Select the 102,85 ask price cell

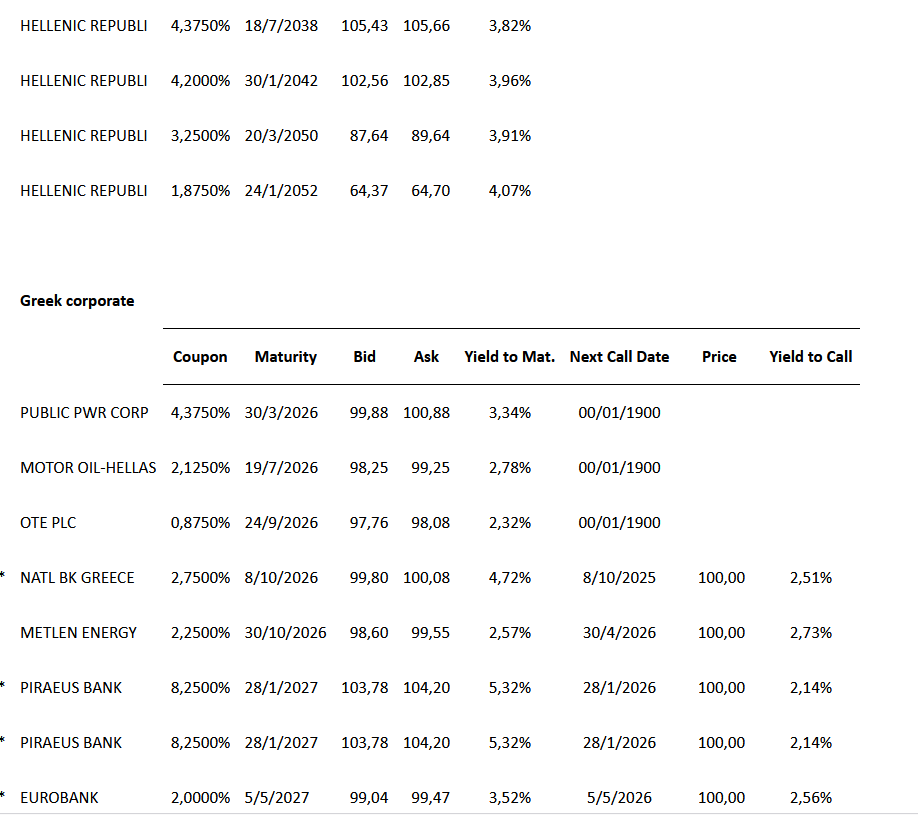coord(426,81)
